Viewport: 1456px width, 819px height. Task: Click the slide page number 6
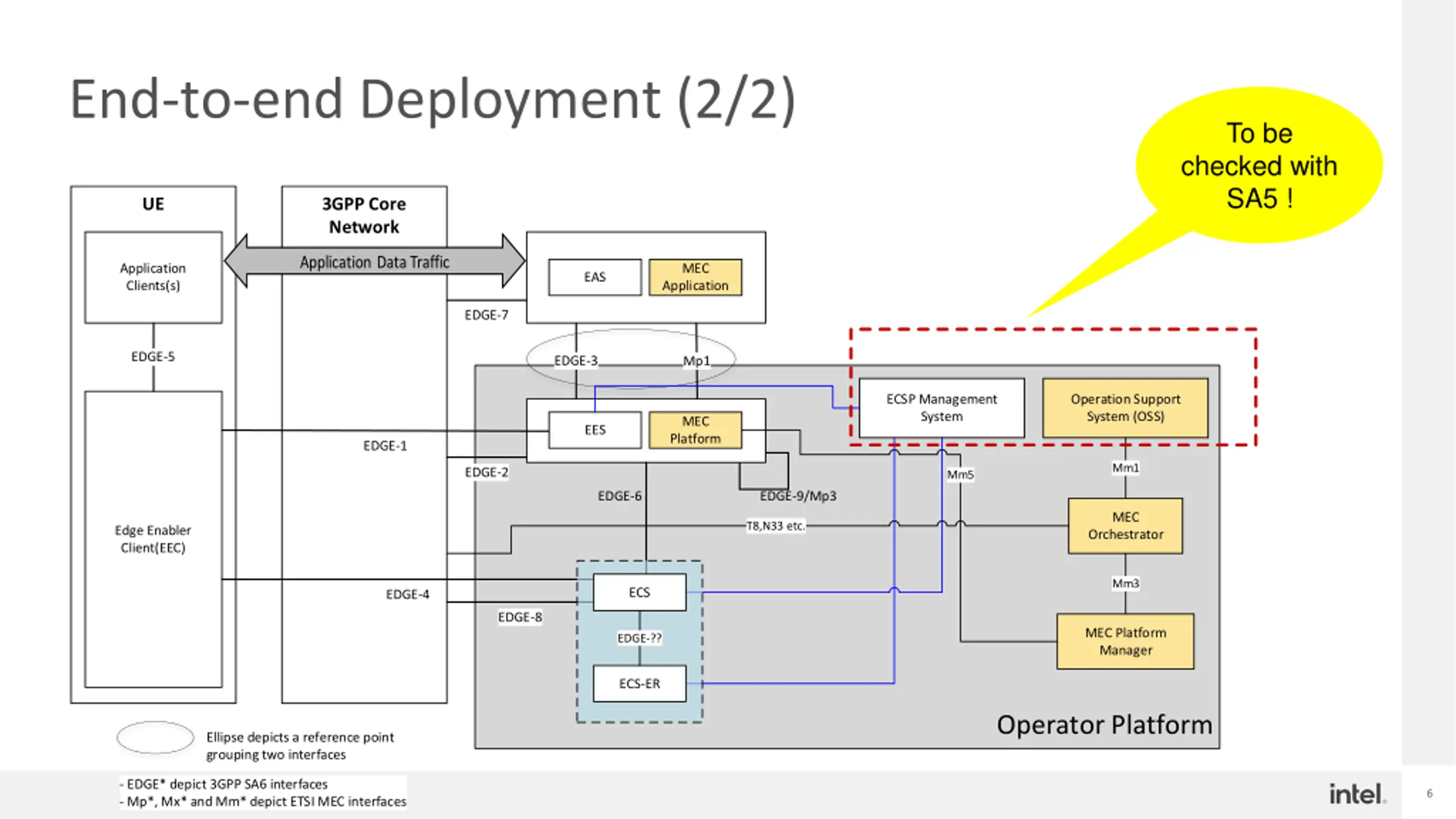coord(1429,793)
